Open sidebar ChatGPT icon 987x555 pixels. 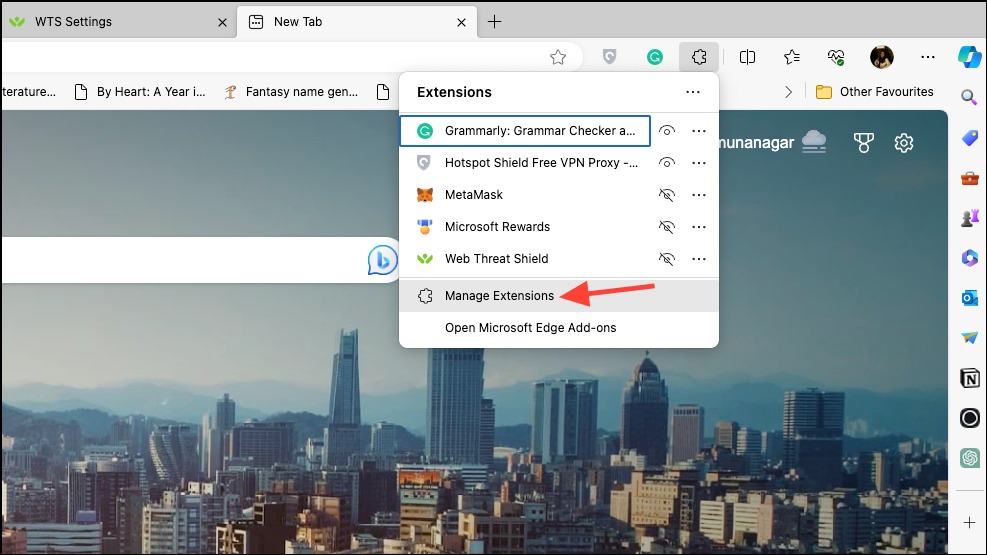[x=969, y=457]
